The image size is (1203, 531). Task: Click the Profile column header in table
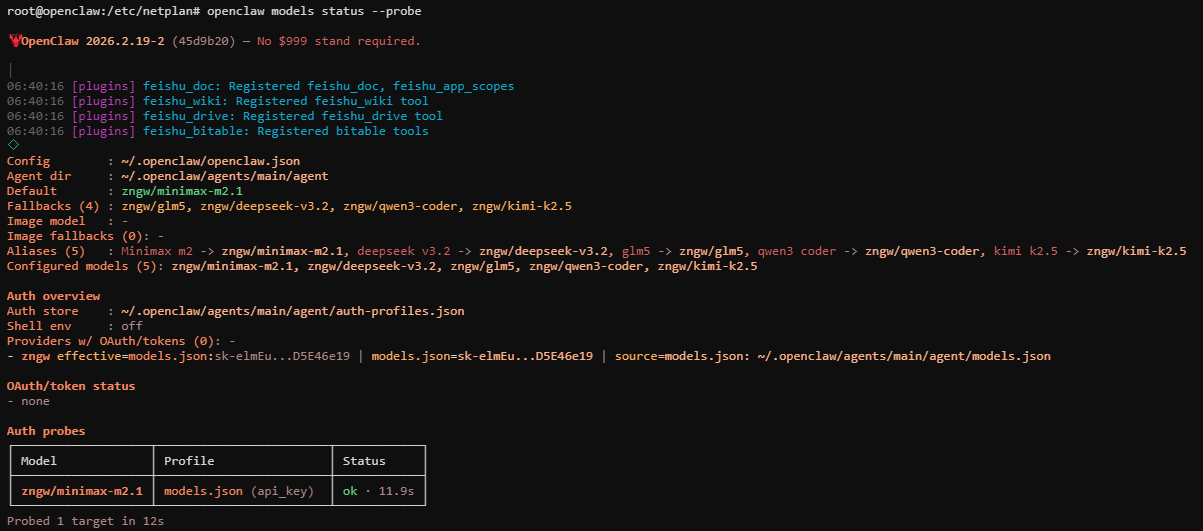tap(189, 461)
